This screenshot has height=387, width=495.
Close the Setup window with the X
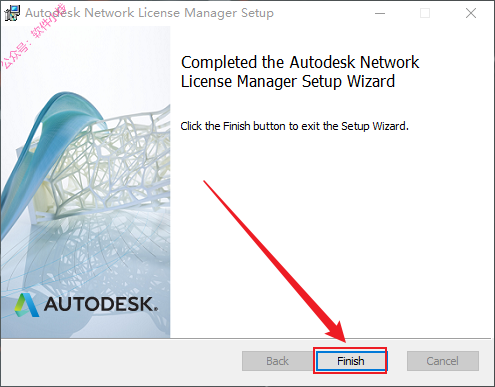coord(471,13)
